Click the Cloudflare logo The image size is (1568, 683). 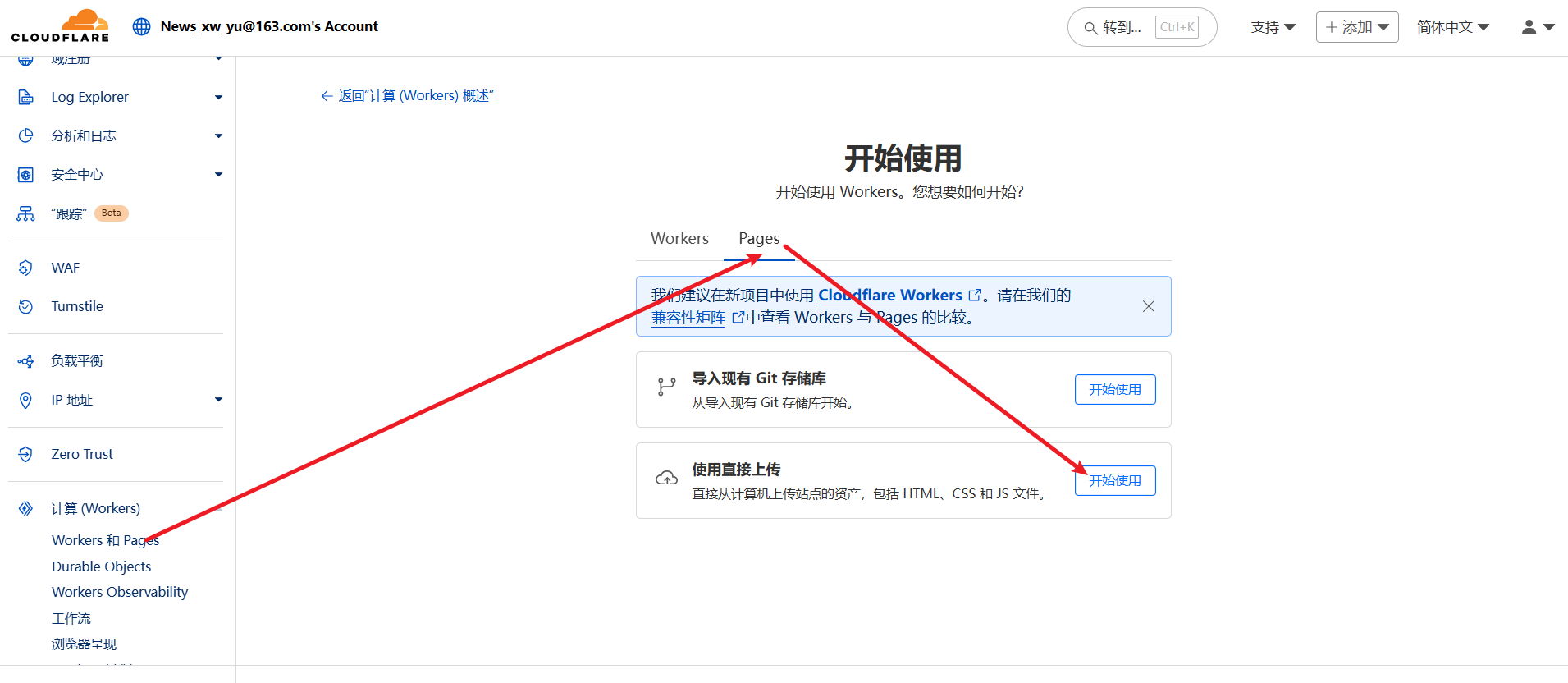(x=60, y=26)
